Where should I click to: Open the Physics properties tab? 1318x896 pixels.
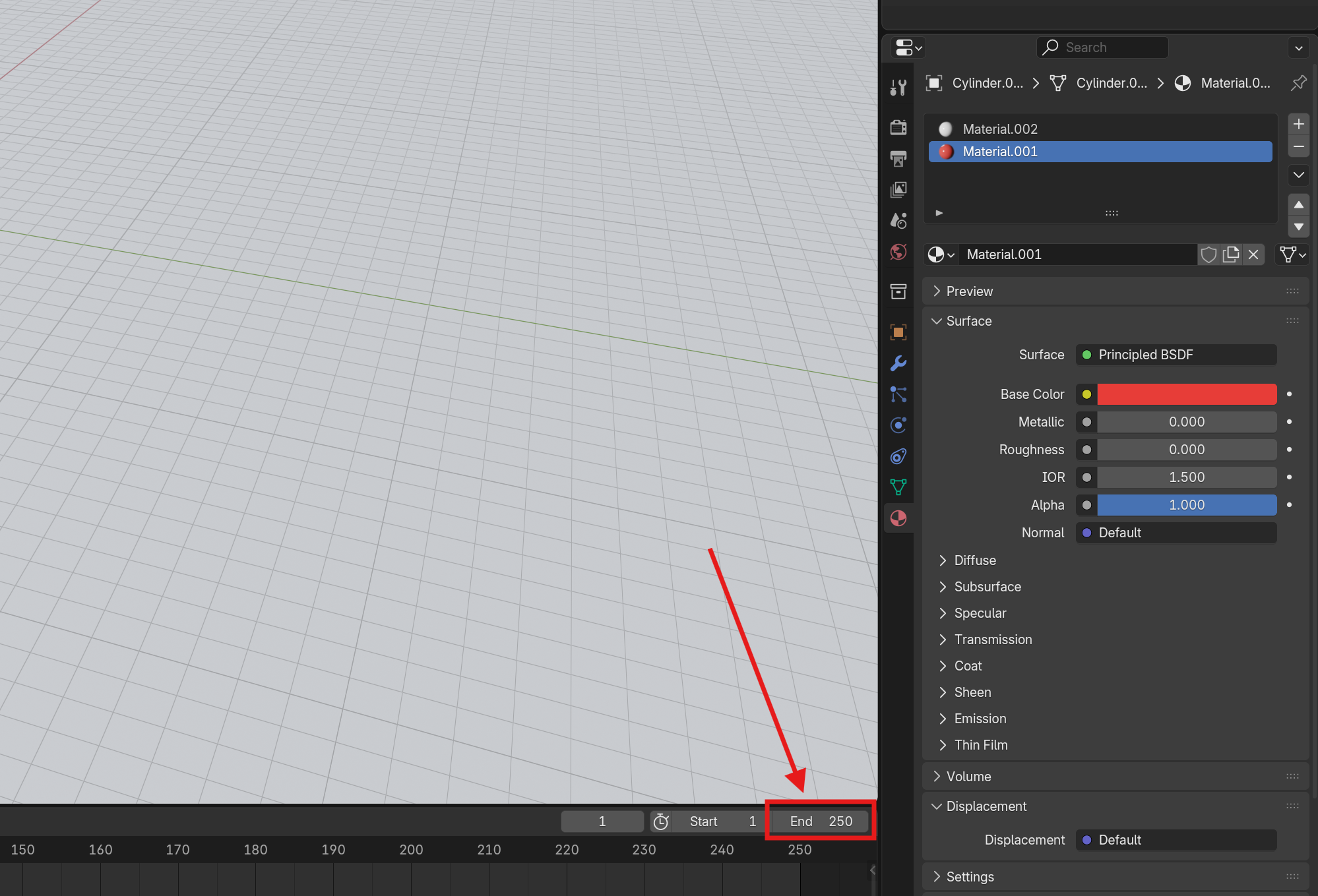coord(898,425)
